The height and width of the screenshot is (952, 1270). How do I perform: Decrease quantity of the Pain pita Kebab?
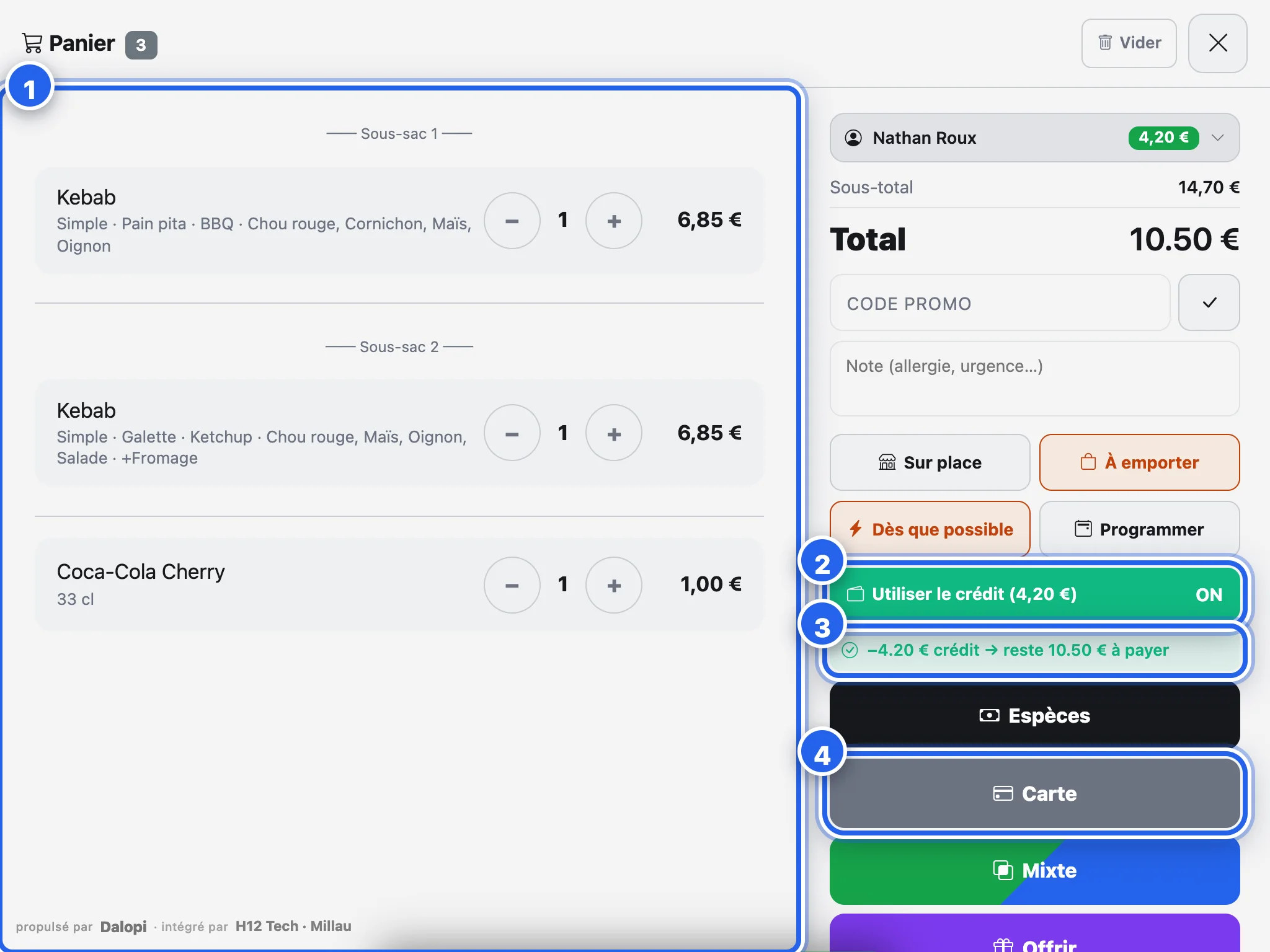click(512, 221)
